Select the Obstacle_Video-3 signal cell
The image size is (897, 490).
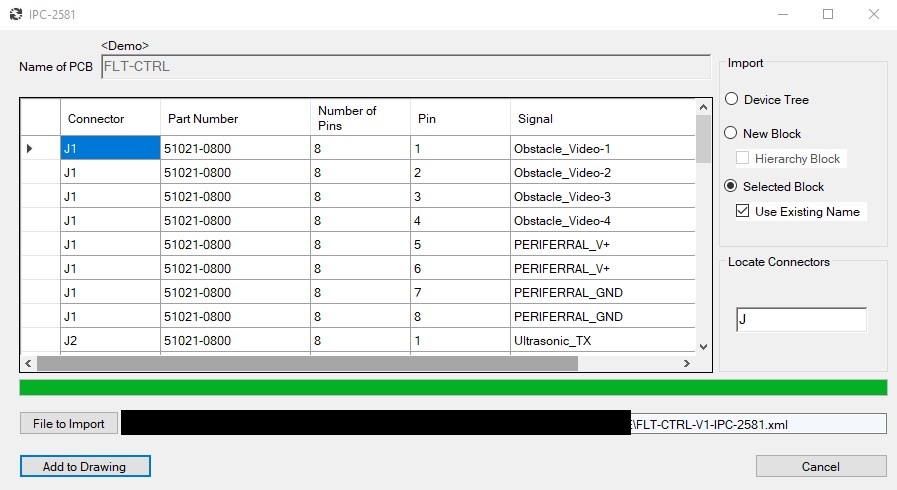tap(600, 197)
